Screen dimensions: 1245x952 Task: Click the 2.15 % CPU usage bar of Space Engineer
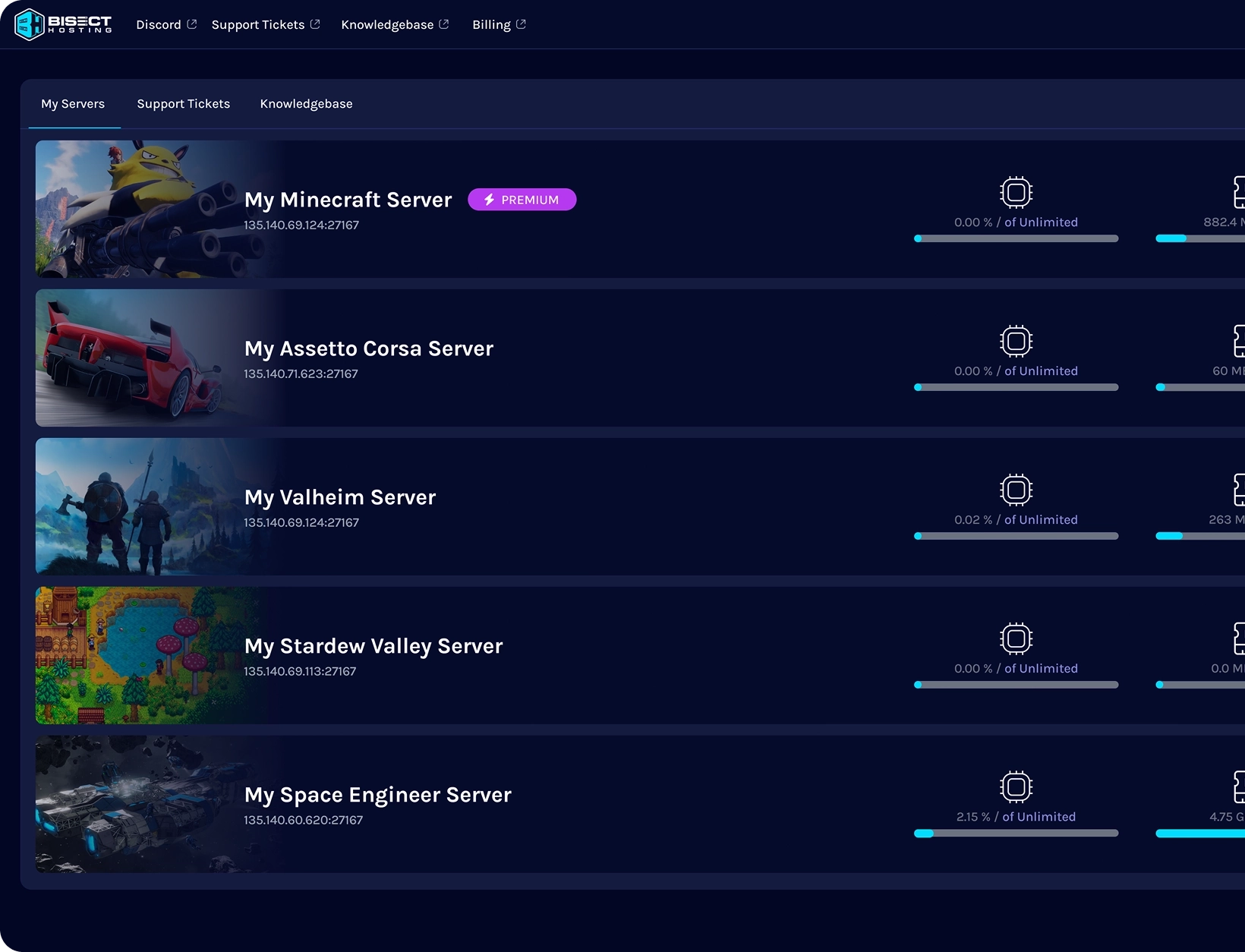[1016, 834]
